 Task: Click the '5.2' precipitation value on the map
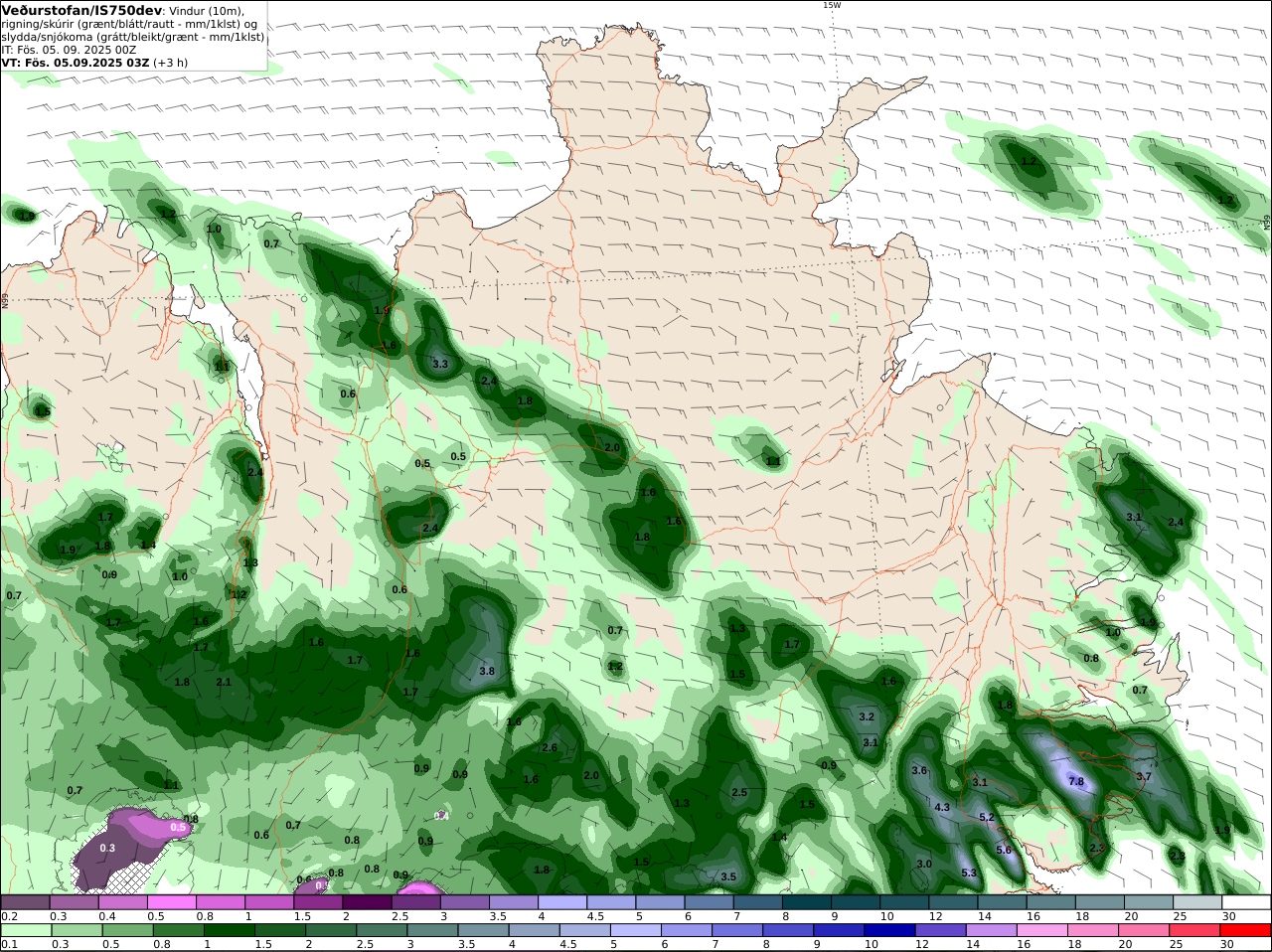pos(987,817)
